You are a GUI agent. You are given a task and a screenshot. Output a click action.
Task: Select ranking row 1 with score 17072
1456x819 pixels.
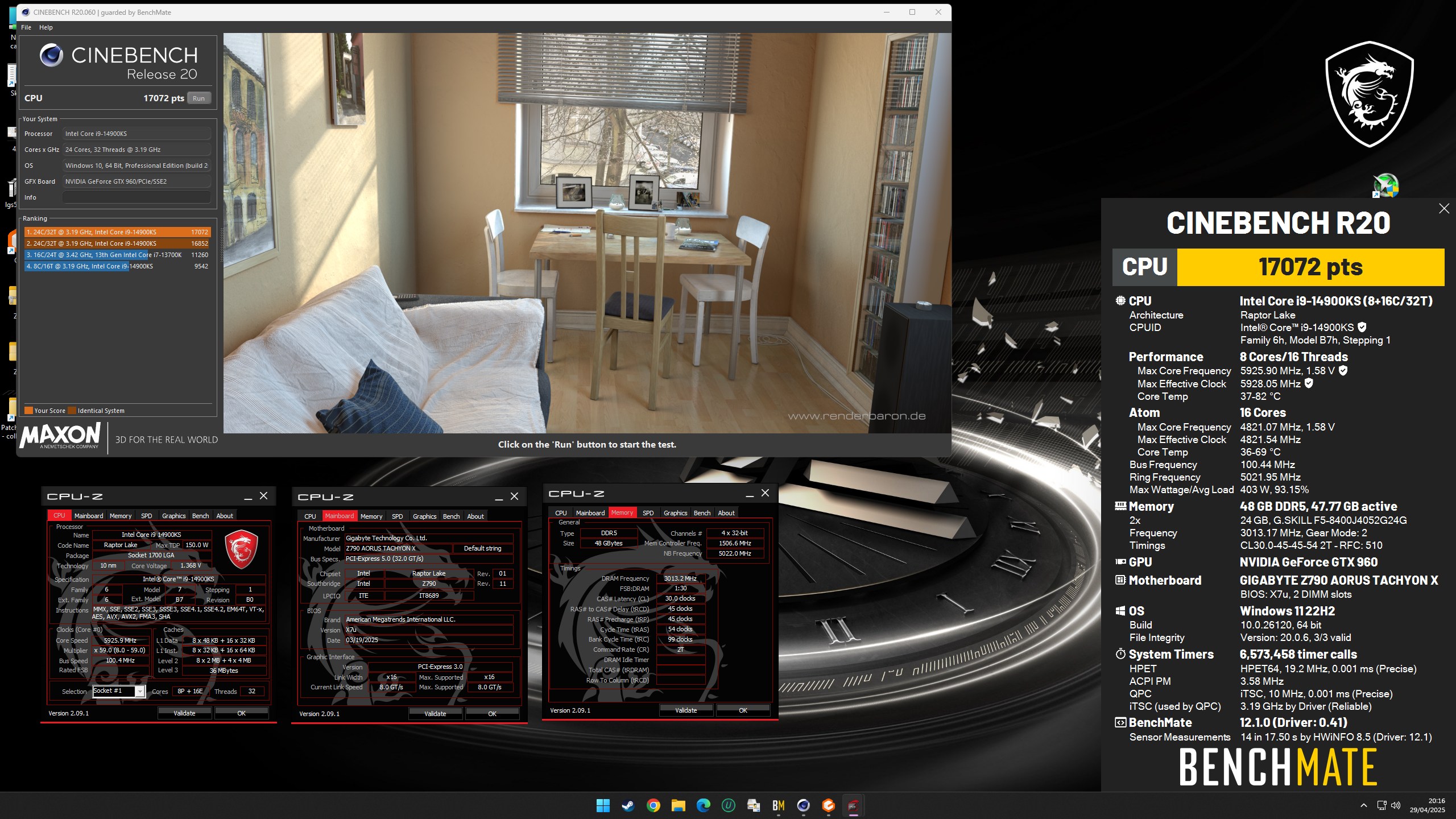[118, 232]
